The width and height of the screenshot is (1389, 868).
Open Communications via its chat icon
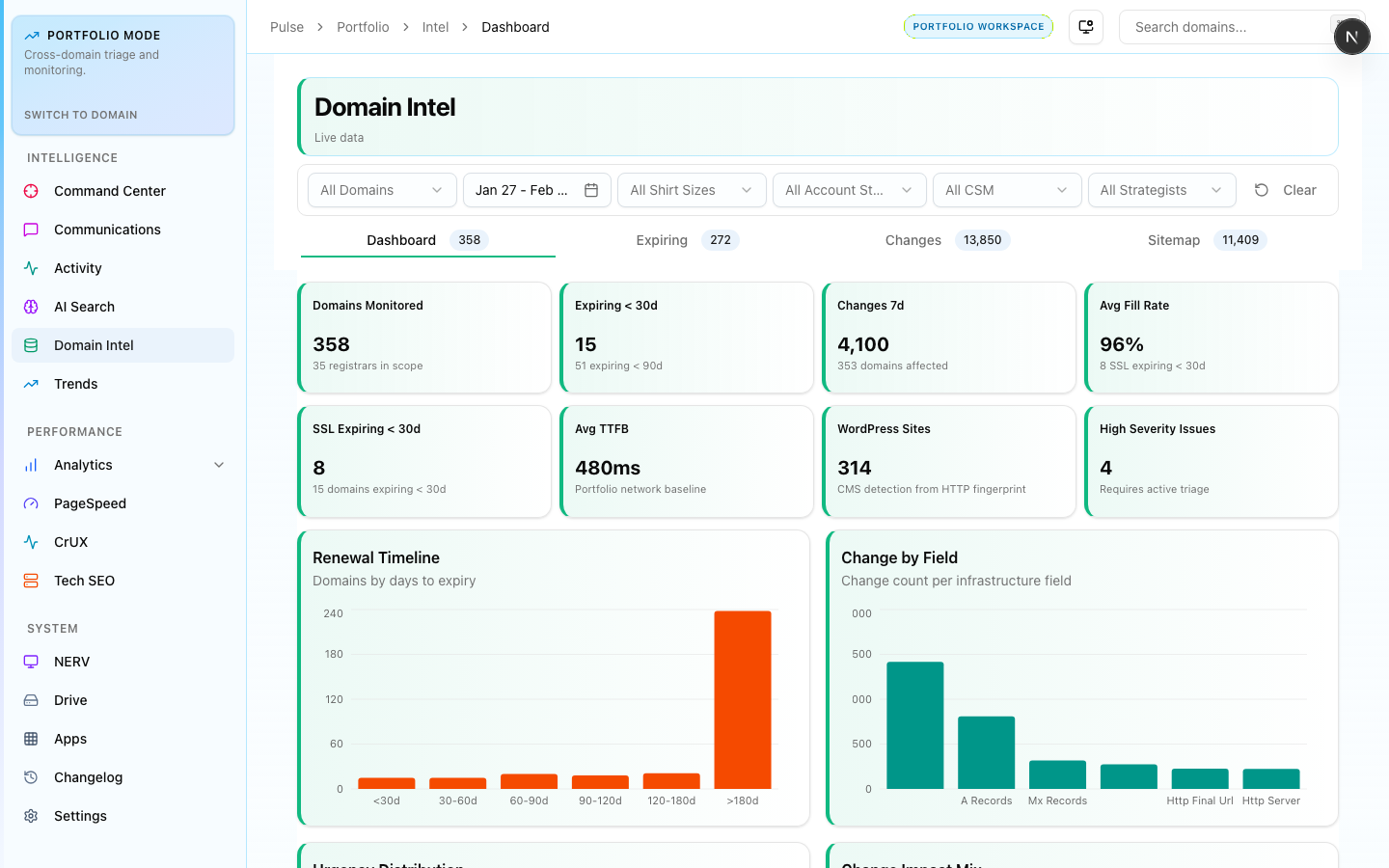pyautogui.click(x=31, y=230)
